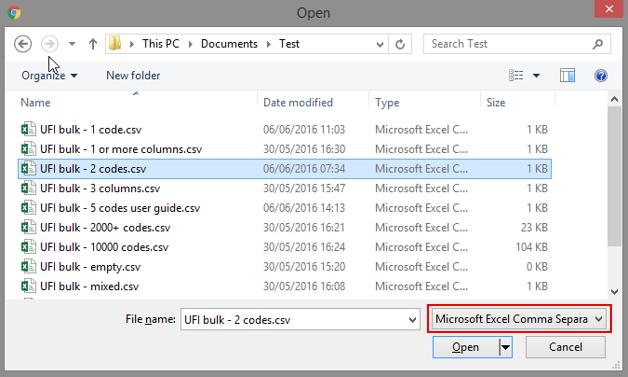Click the Open button
This screenshot has width=628, height=377.
tap(466, 347)
